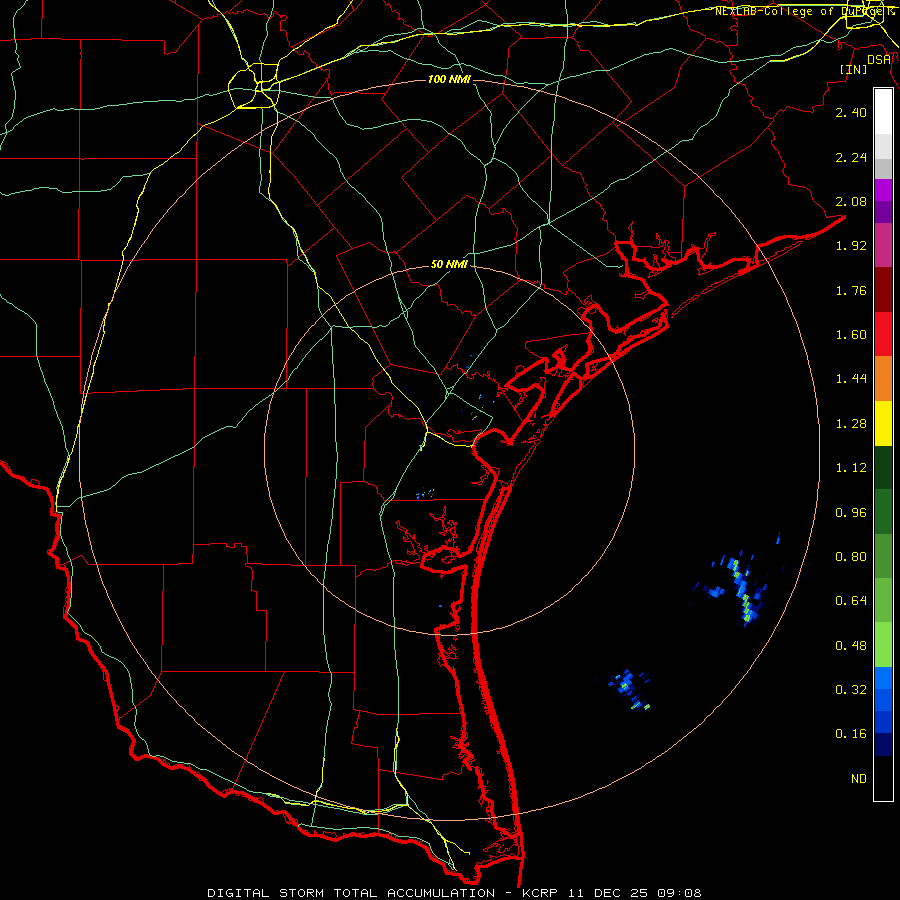This screenshot has width=900, height=900.
Task: Click the ND legend label
Action: 859,779
